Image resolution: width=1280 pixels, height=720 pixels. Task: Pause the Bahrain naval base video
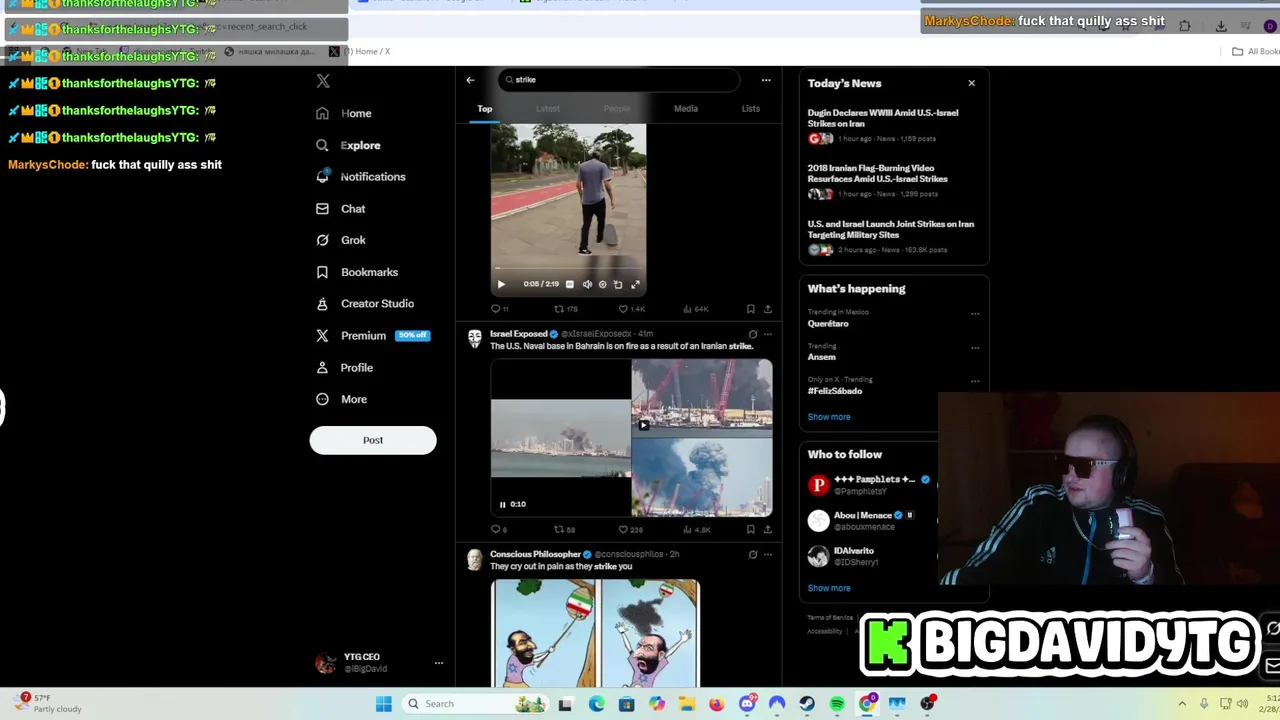click(502, 504)
